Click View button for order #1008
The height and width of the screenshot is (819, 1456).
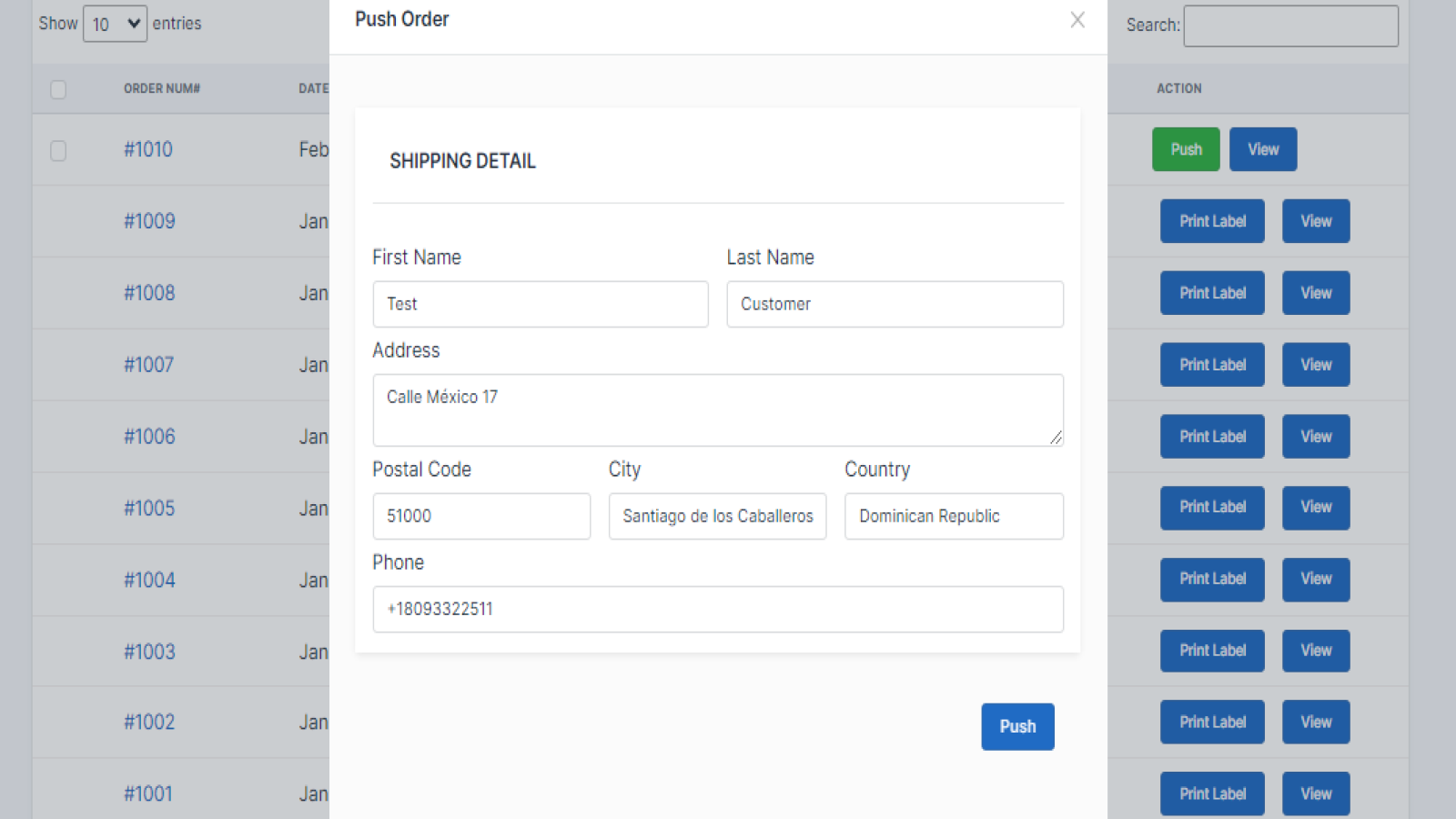pos(1316,293)
